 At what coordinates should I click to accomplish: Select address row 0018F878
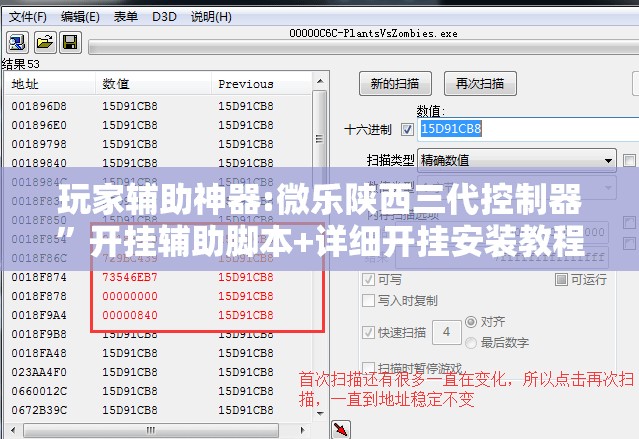158,296
